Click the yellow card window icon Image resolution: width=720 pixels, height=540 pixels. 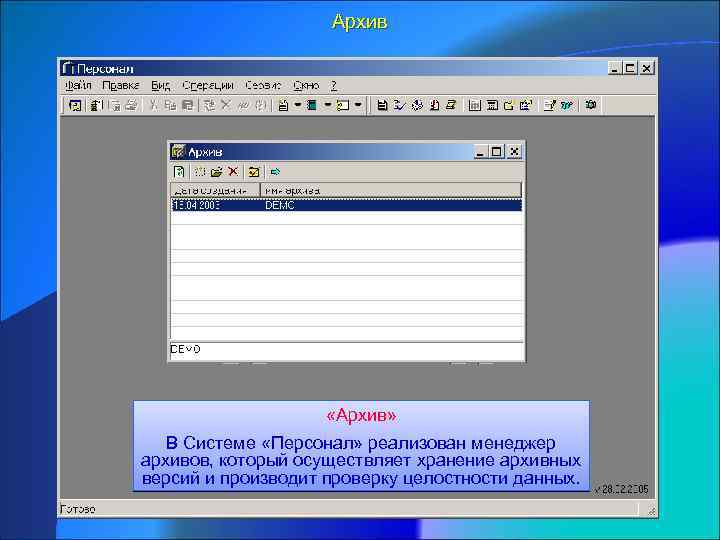point(343,106)
